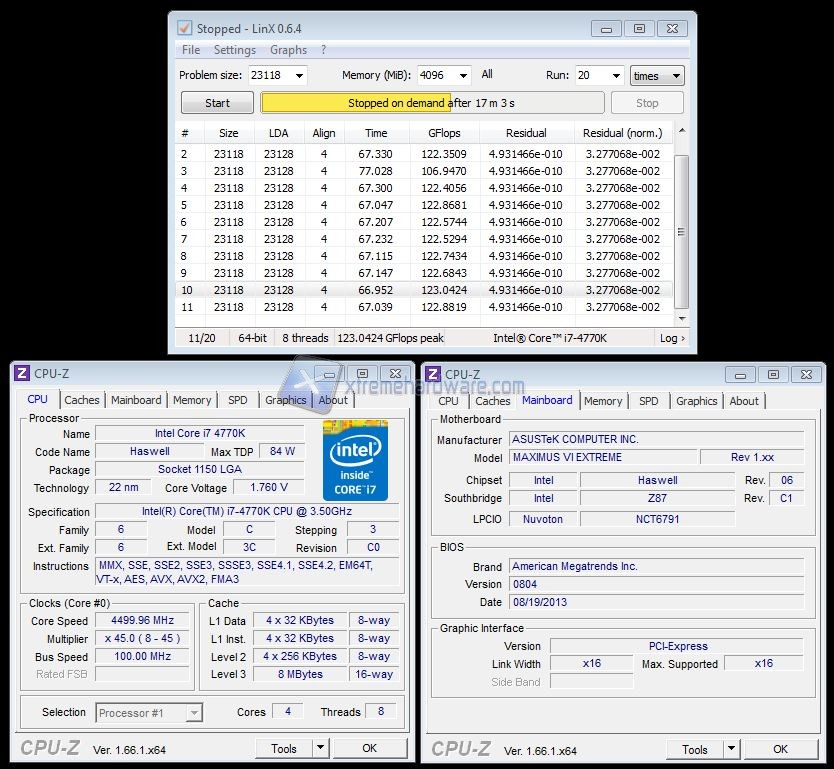Open the times unit dropdown
Image resolution: width=834 pixels, height=769 pixels.
point(676,76)
